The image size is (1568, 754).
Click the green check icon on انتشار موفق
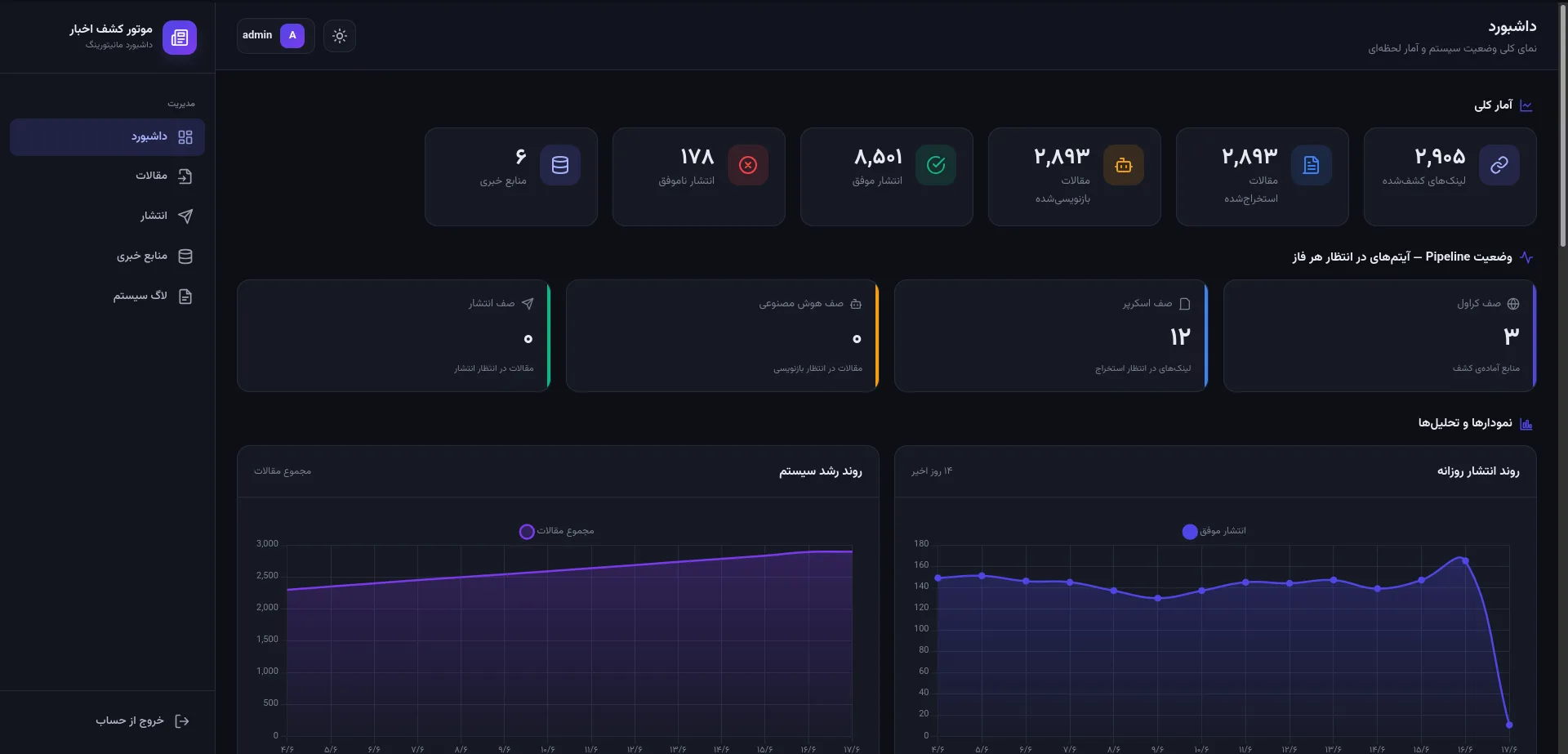(x=936, y=165)
